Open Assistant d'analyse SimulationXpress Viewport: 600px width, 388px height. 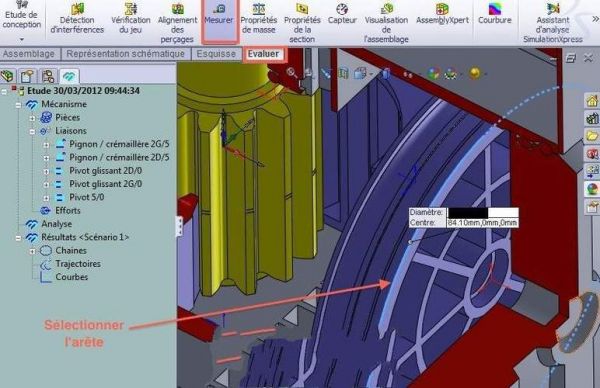[553, 23]
